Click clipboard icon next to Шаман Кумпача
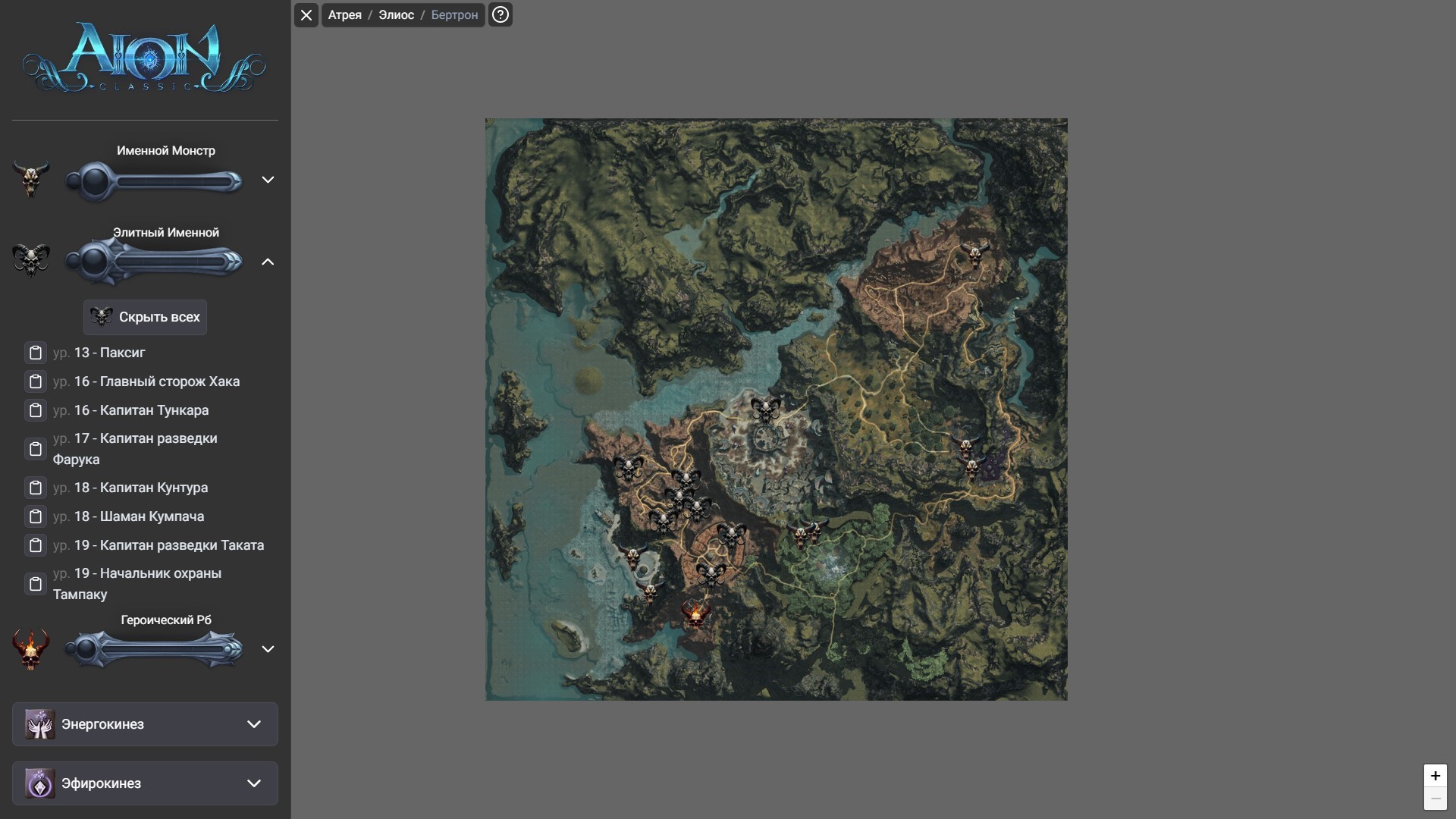The width and height of the screenshot is (1456, 819). [x=36, y=516]
